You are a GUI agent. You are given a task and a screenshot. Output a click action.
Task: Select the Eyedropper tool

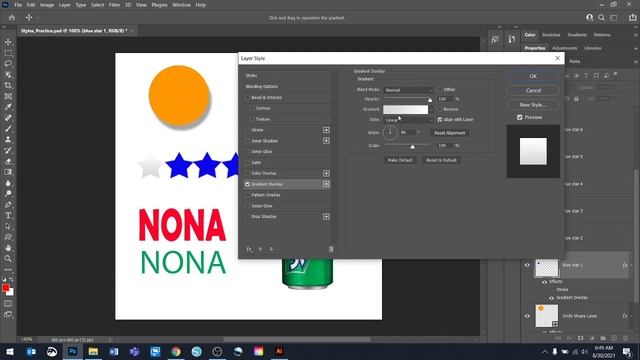click(8, 107)
